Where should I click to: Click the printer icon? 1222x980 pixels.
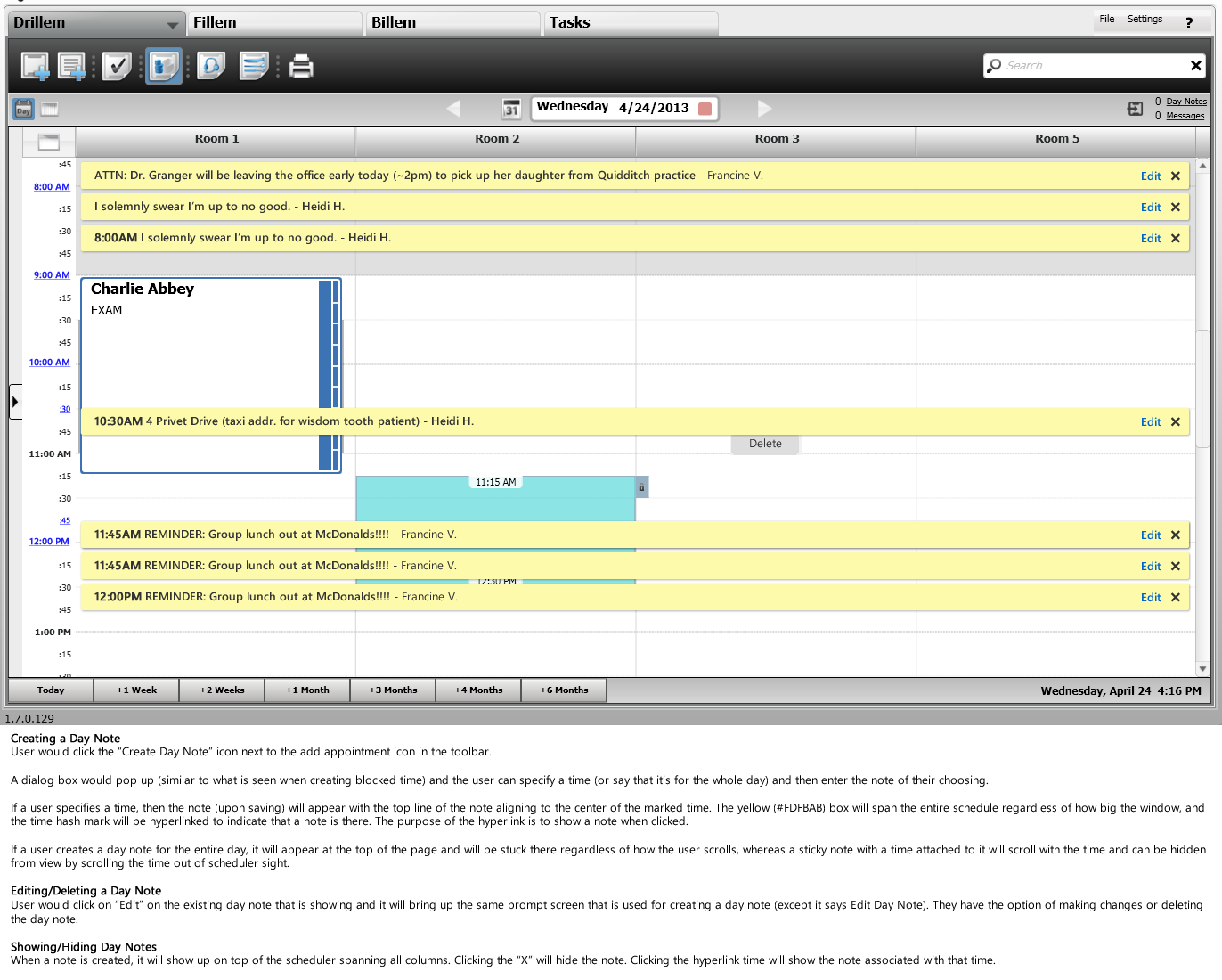point(301,66)
